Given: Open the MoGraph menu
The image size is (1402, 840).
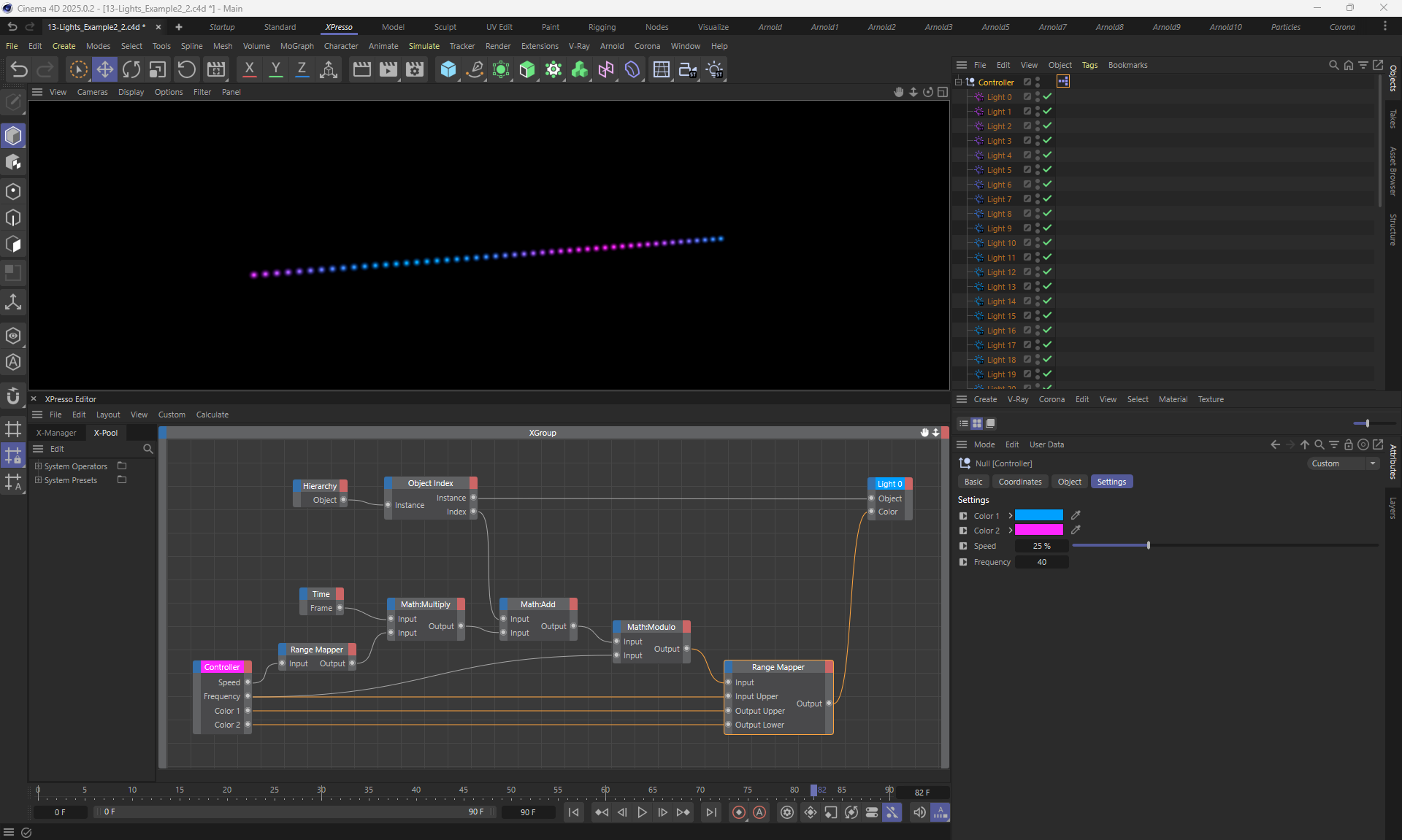Looking at the screenshot, I should coord(296,46).
